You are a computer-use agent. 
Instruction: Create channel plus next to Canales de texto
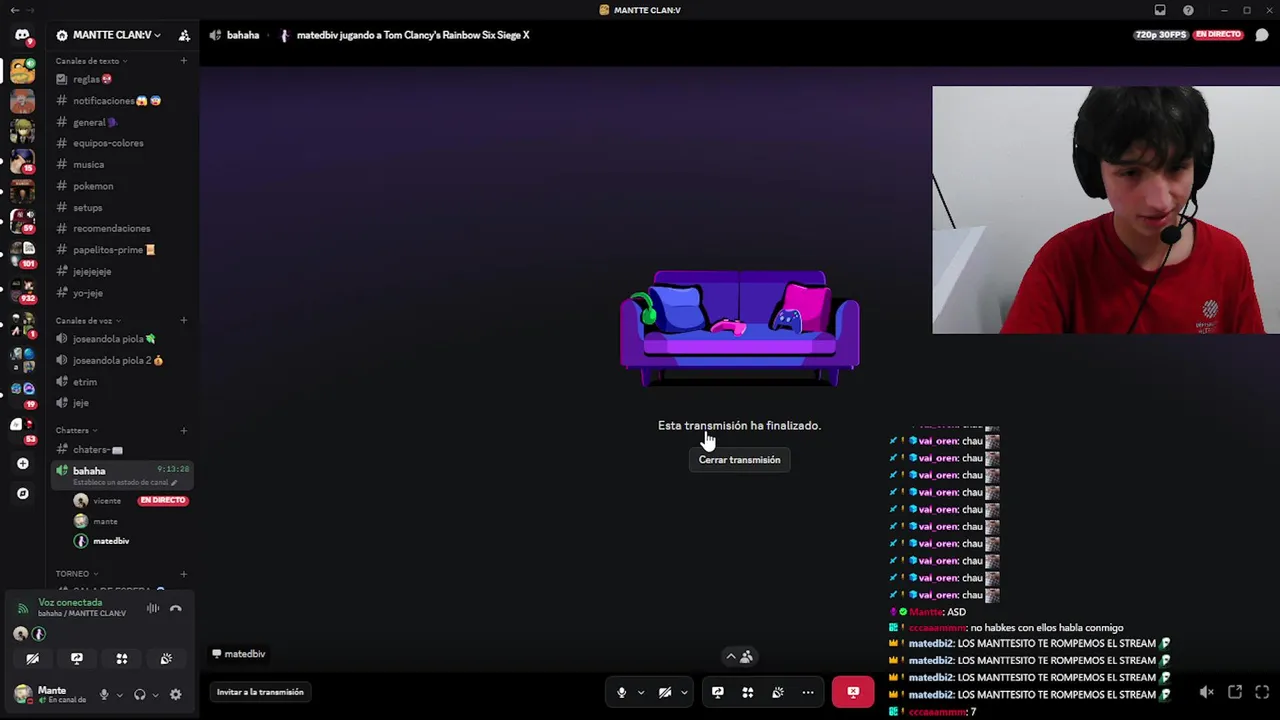point(183,61)
